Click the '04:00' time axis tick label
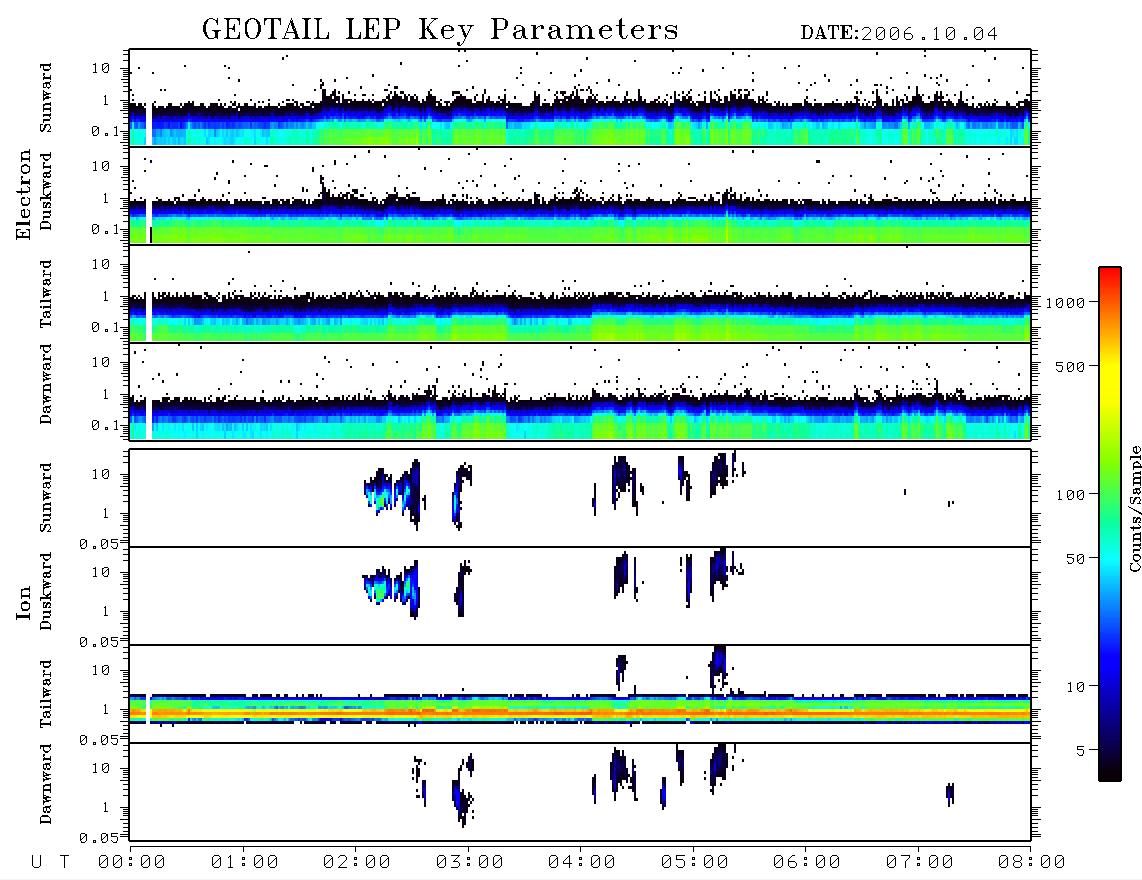This screenshot has width=1142, height=880. click(582, 863)
